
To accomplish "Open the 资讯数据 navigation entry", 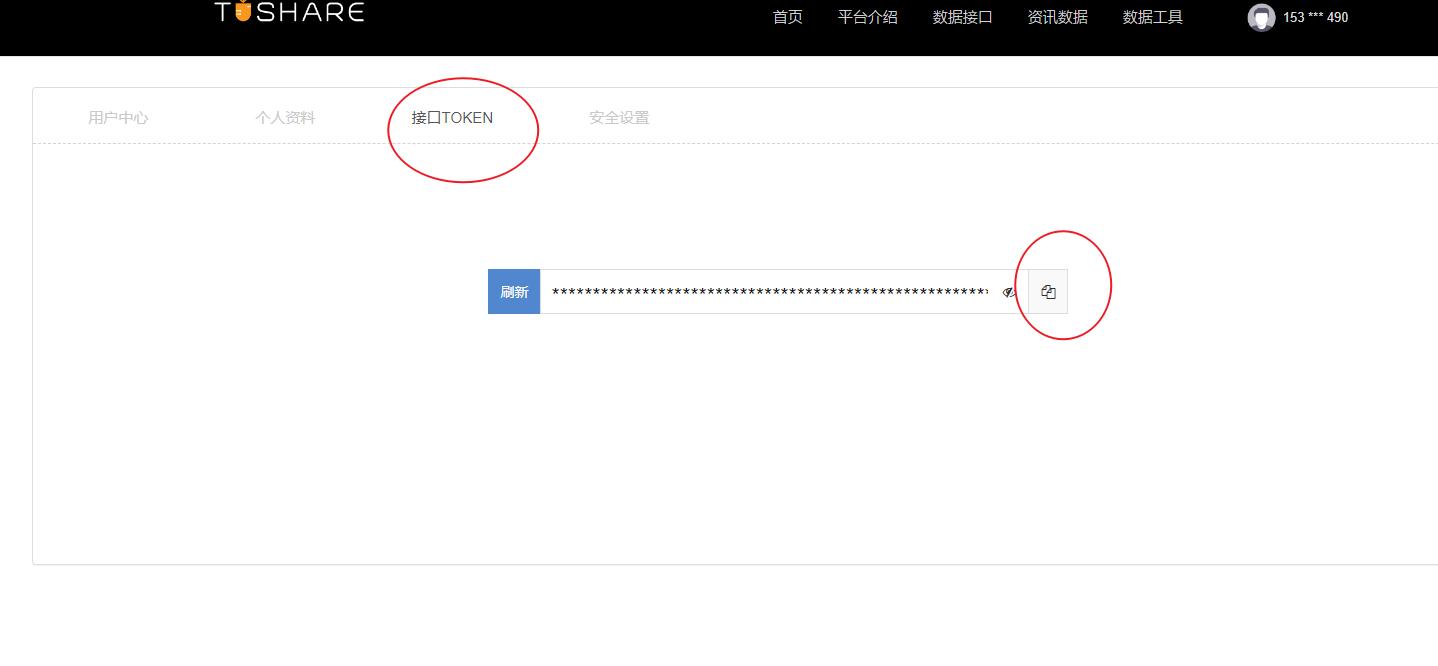I will click(x=1056, y=17).
